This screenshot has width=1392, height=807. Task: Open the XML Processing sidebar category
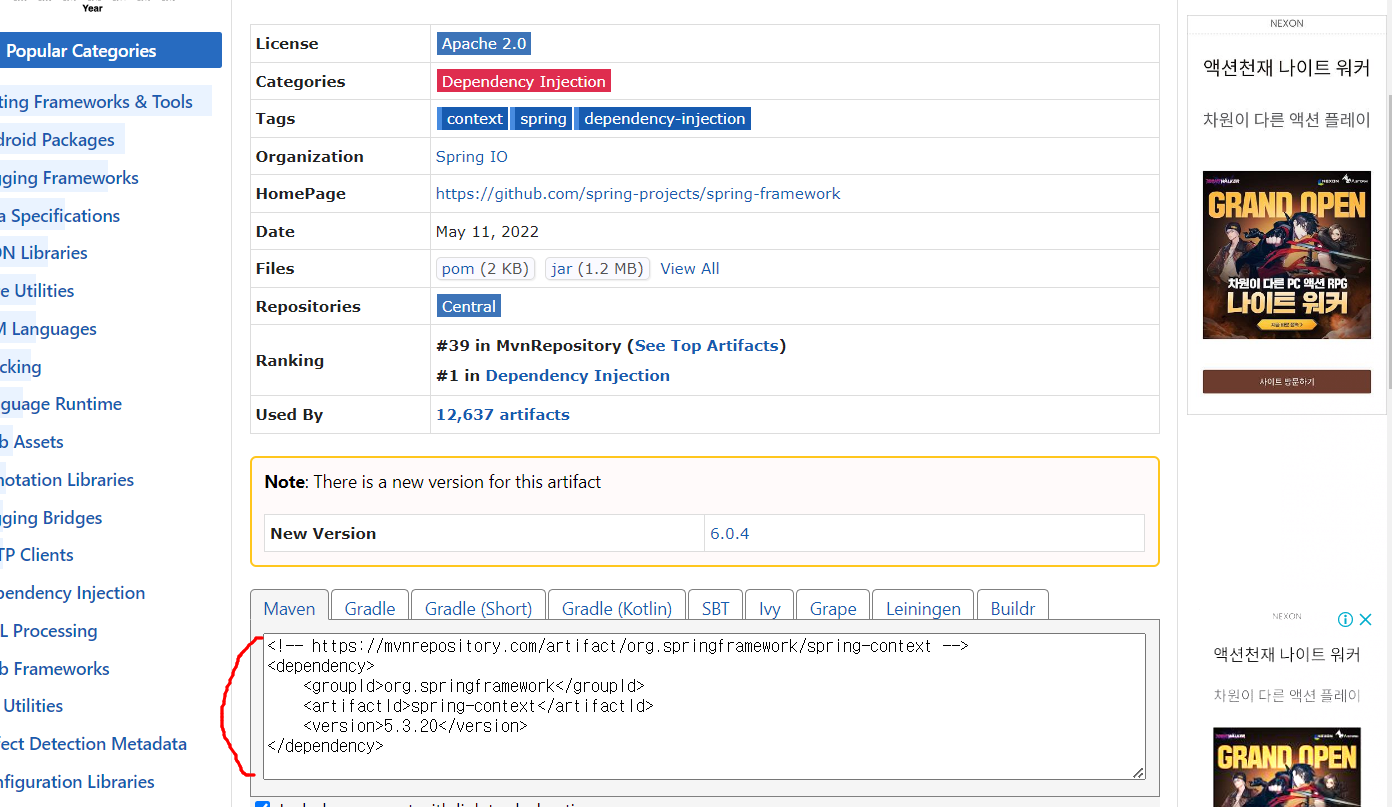49,631
